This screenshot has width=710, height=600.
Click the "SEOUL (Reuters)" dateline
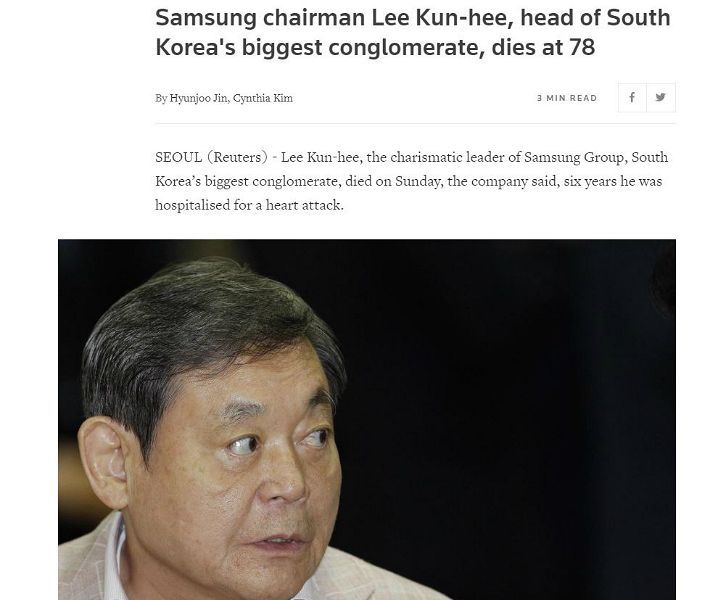click(x=210, y=158)
